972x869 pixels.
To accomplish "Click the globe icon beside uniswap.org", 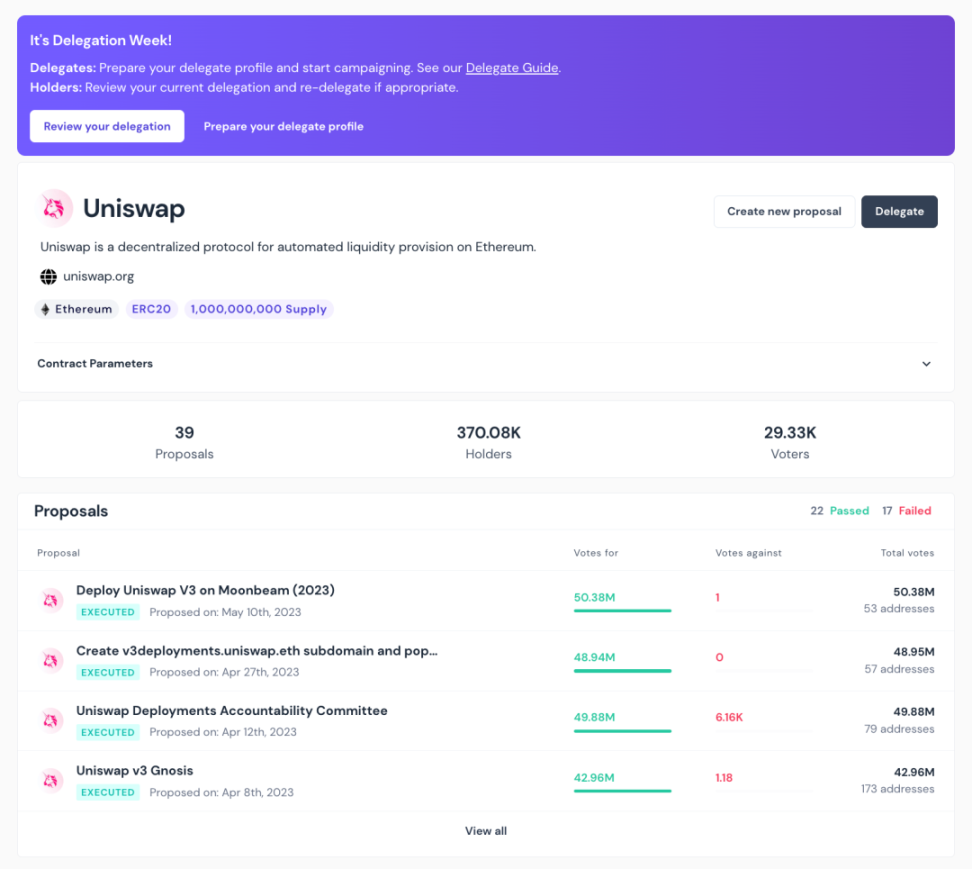I will point(48,277).
